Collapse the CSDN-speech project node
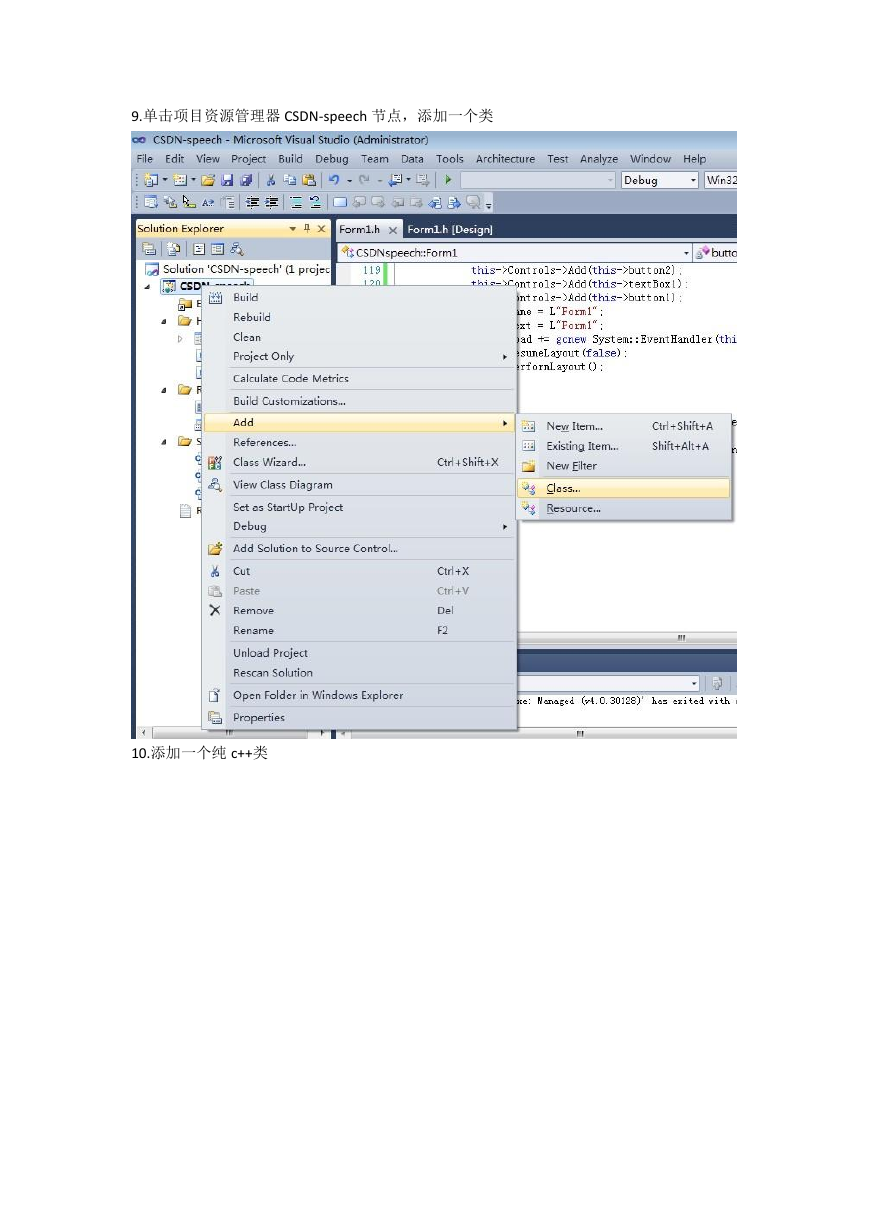This screenshot has width=869, height=1228. coord(148,287)
